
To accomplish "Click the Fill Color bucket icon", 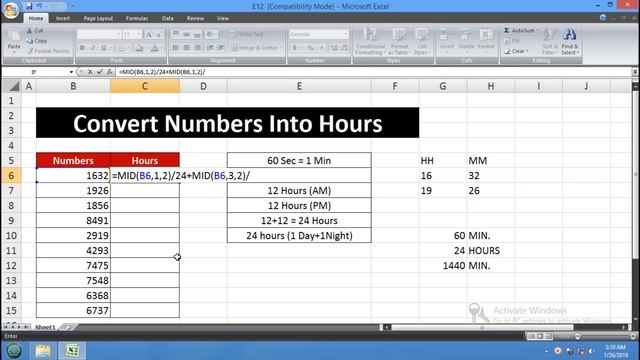I will [x=139, y=48].
